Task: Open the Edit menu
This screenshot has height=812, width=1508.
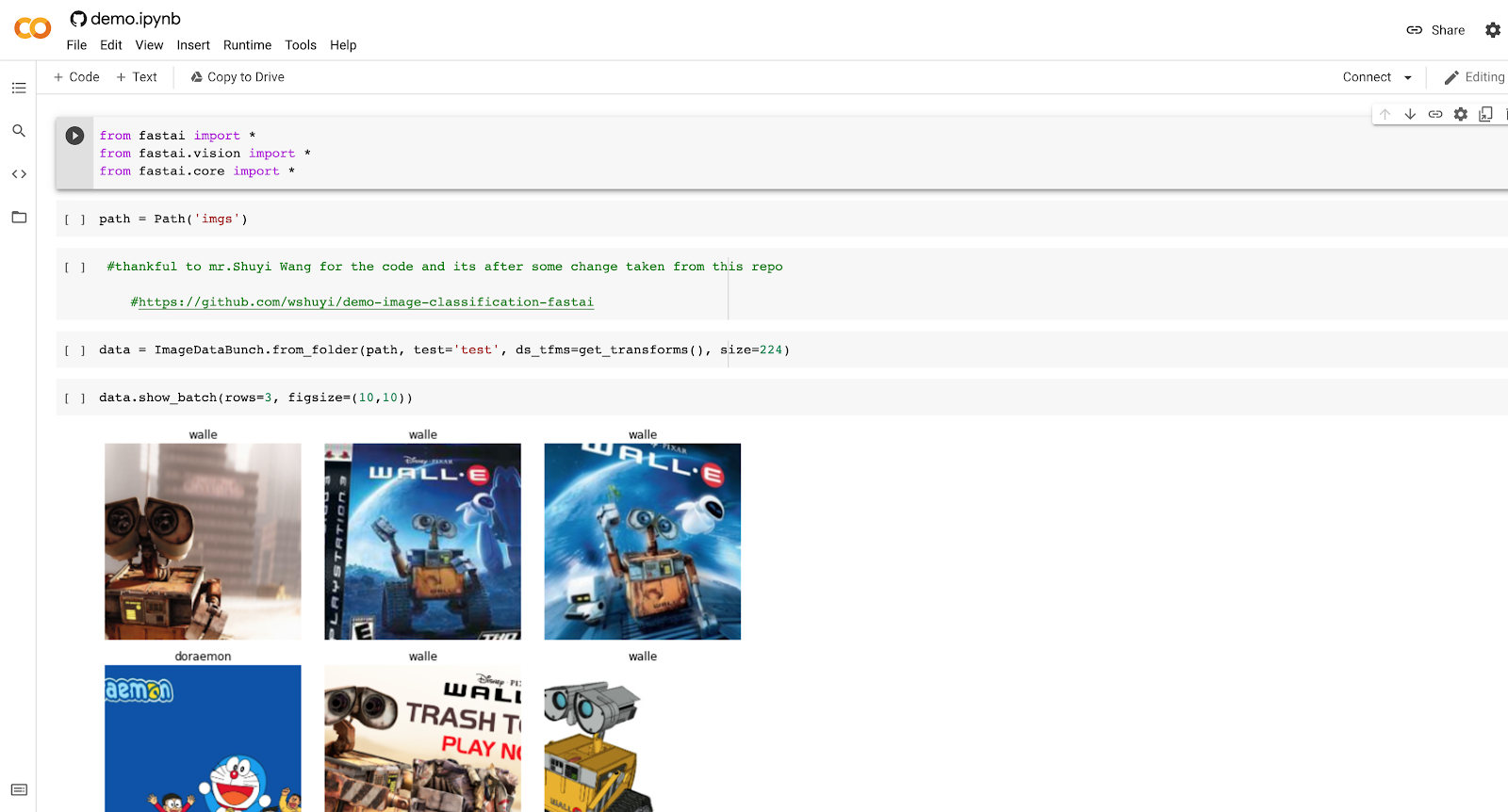Action: pos(111,45)
